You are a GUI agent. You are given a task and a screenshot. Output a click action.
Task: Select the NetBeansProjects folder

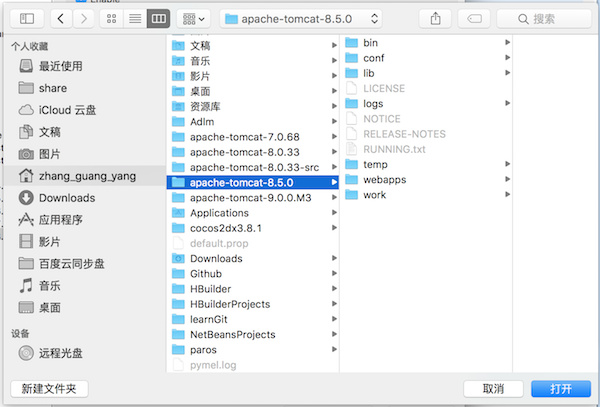(253, 334)
